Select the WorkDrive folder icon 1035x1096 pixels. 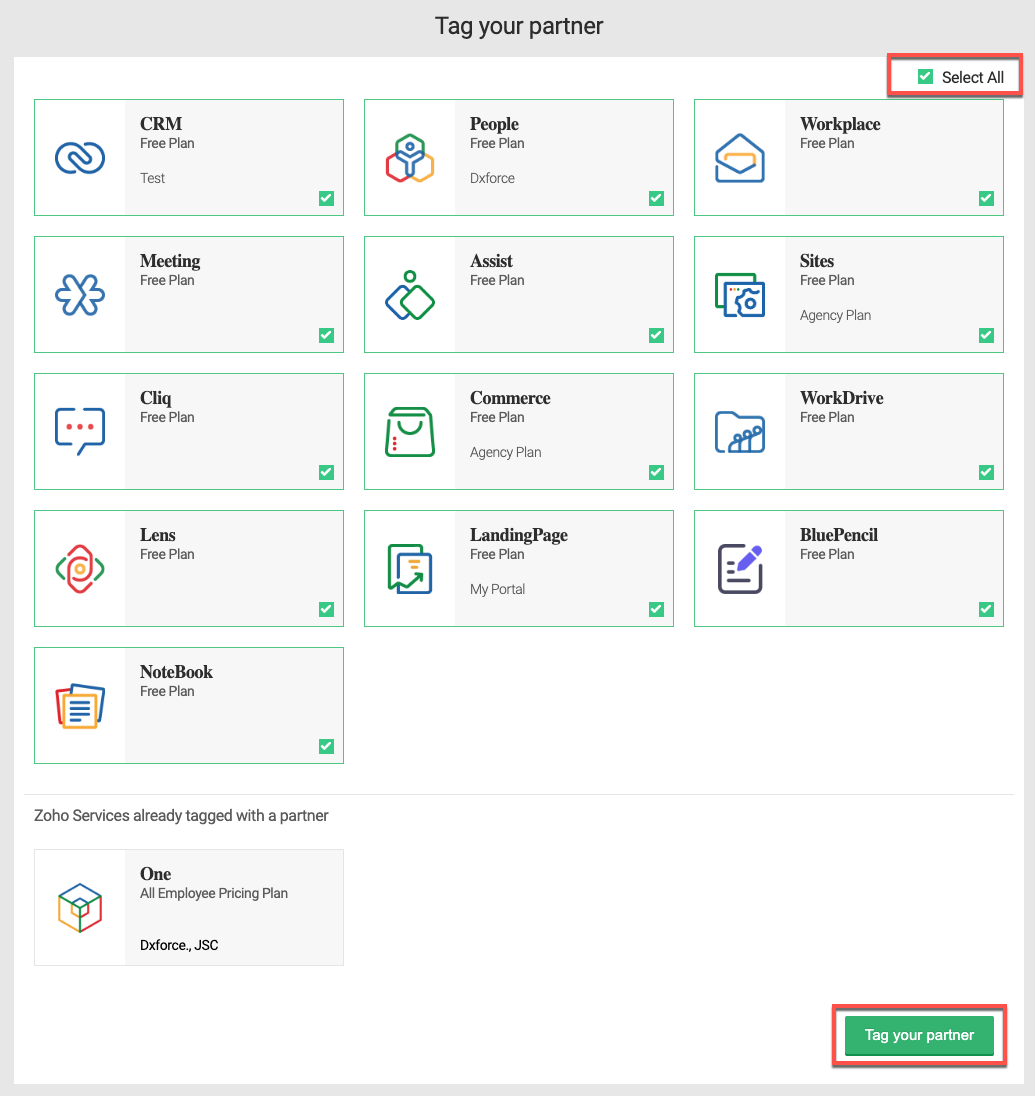[x=739, y=432]
